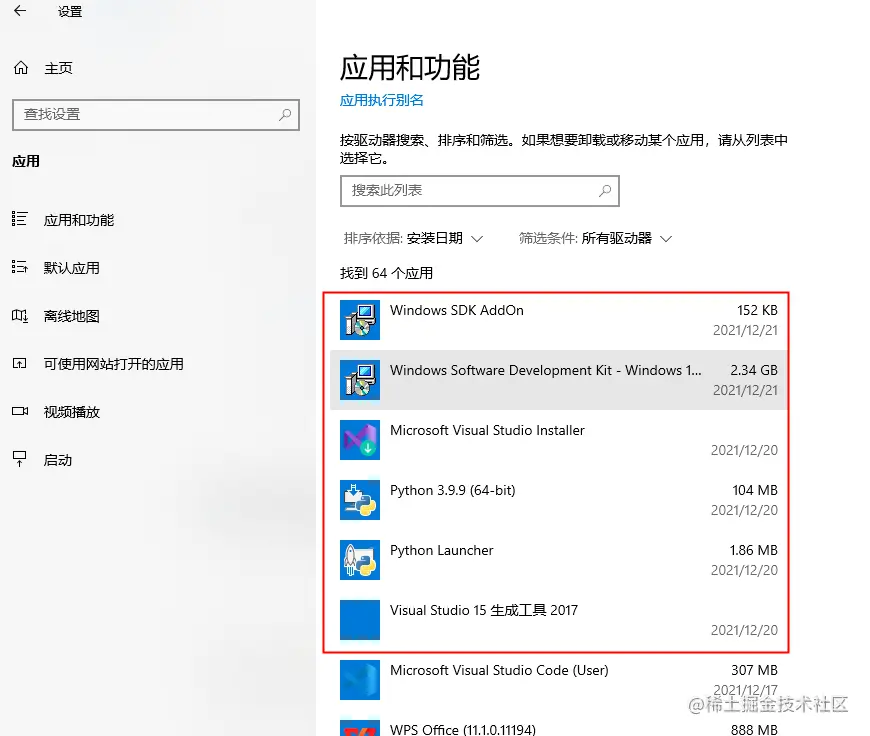Select Windows Software Development Kit entry name
The width and height of the screenshot is (870, 736).
point(545,370)
